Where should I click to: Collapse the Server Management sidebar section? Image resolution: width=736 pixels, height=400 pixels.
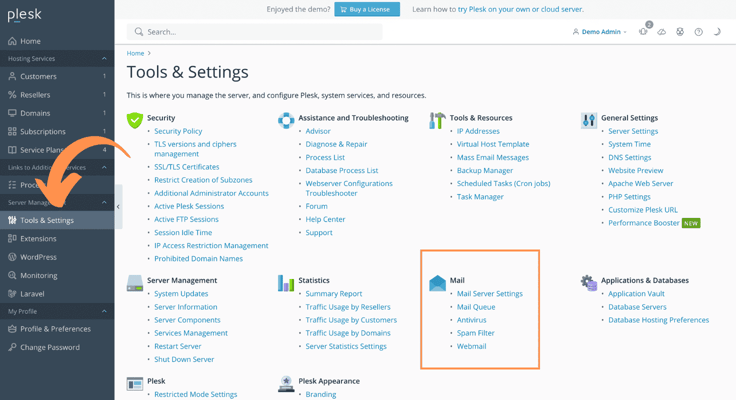tap(104, 202)
